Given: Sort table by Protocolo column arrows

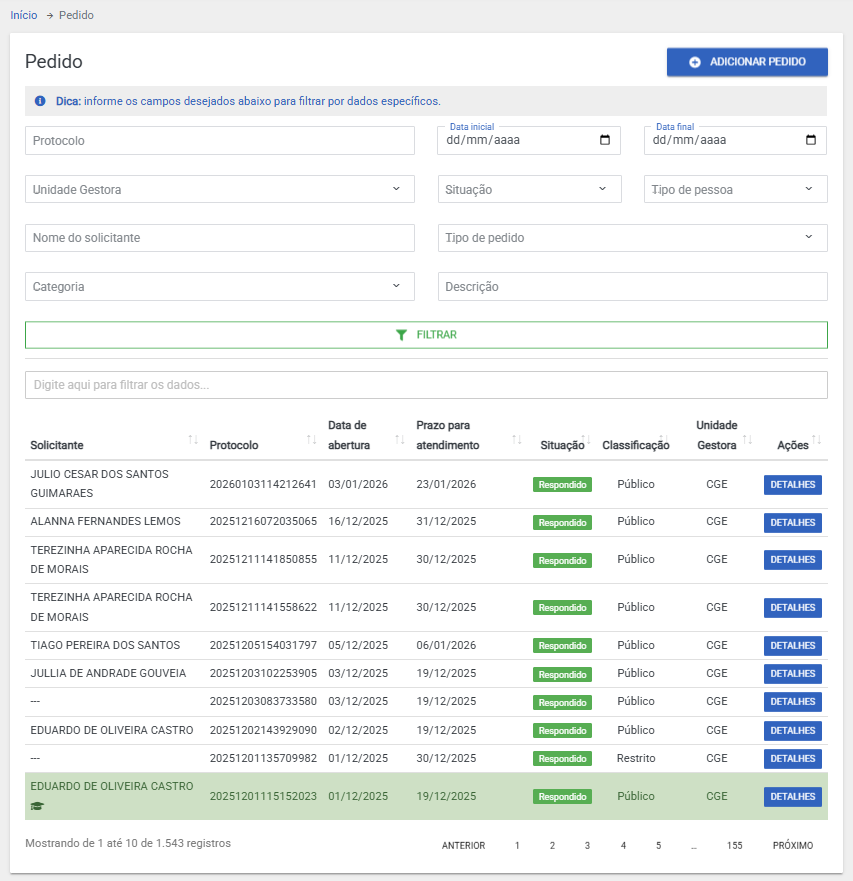Looking at the screenshot, I should pos(312,440).
